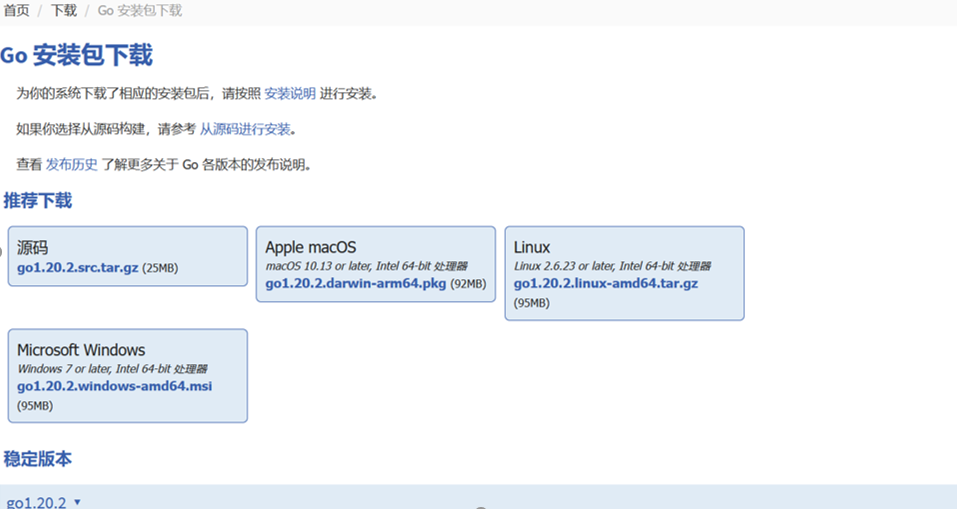
Task: Click the Microsoft Windows box title
Action: pos(81,350)
